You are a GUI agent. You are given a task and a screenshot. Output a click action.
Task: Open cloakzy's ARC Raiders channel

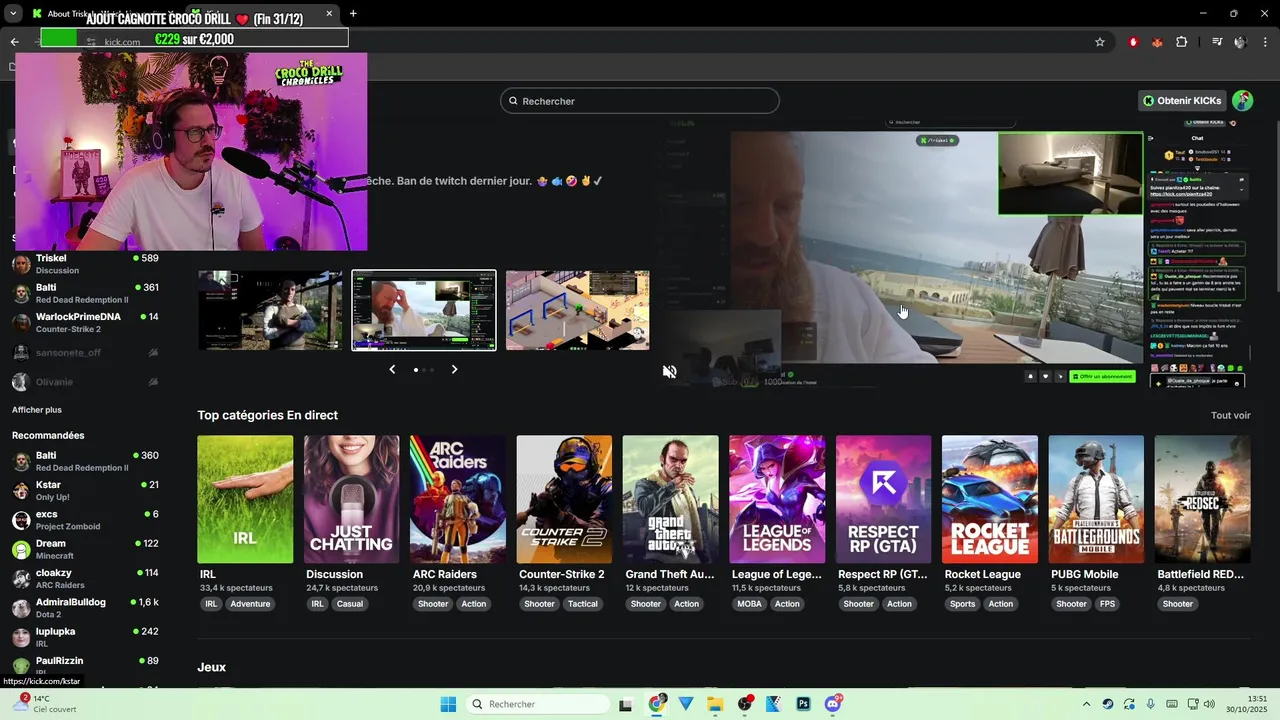[85, 579]
